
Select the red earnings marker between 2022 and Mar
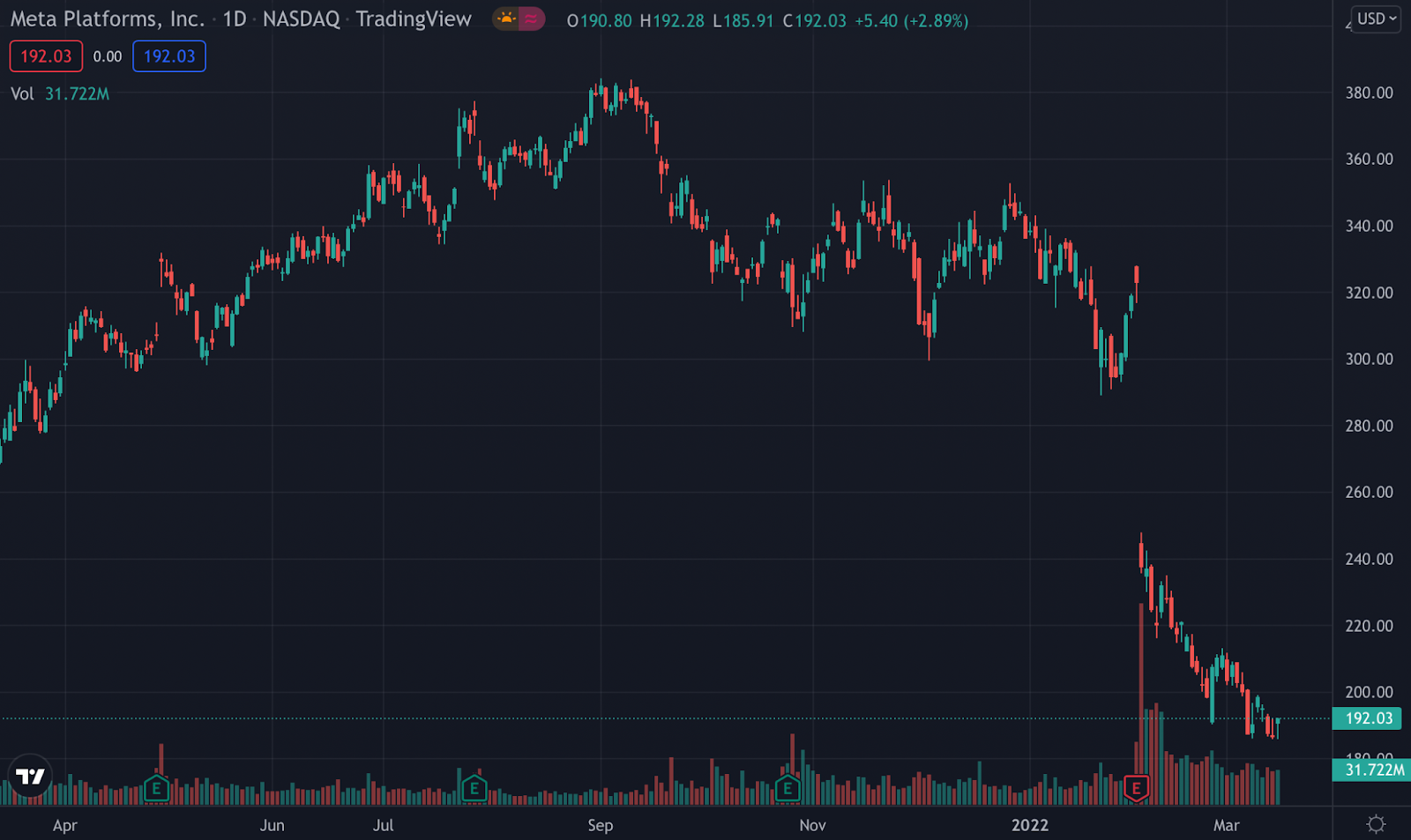pyautogui.click(x=1137, y=788)
